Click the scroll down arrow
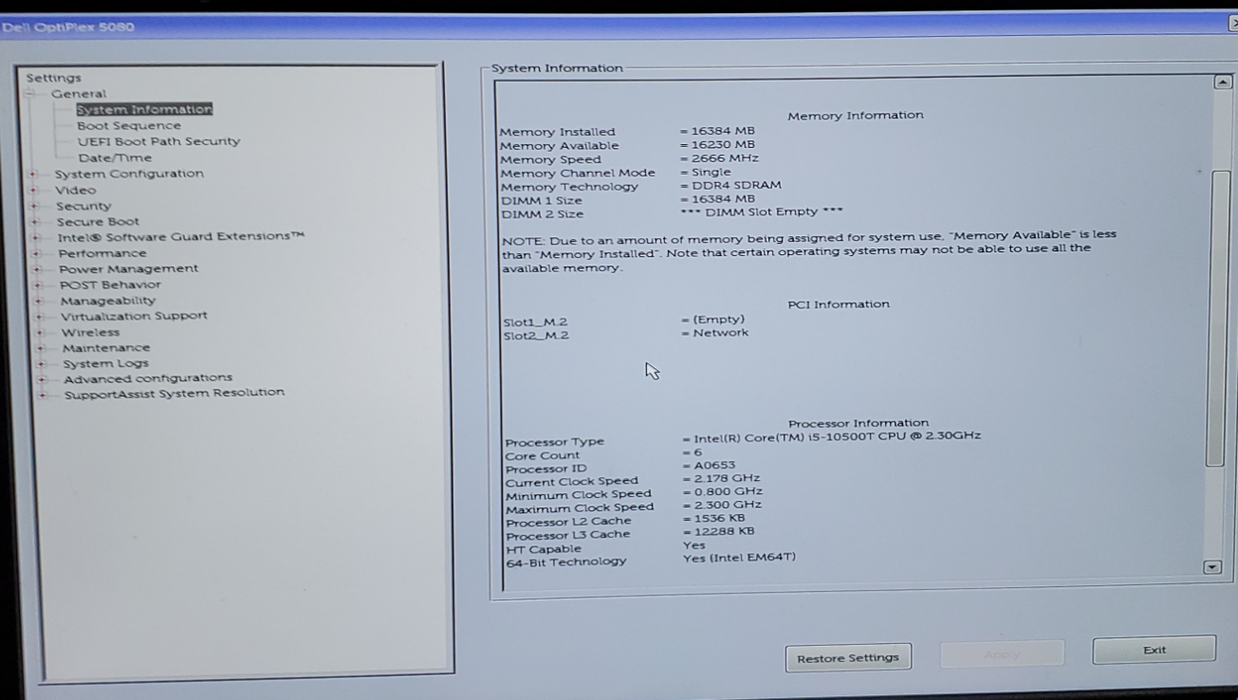1238x700 pixels. click(1212, 567)
